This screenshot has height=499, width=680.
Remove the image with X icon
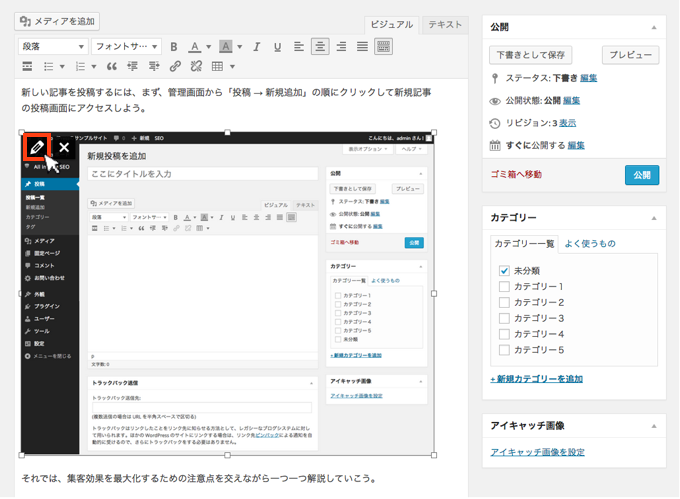click(x=64, y=147)
